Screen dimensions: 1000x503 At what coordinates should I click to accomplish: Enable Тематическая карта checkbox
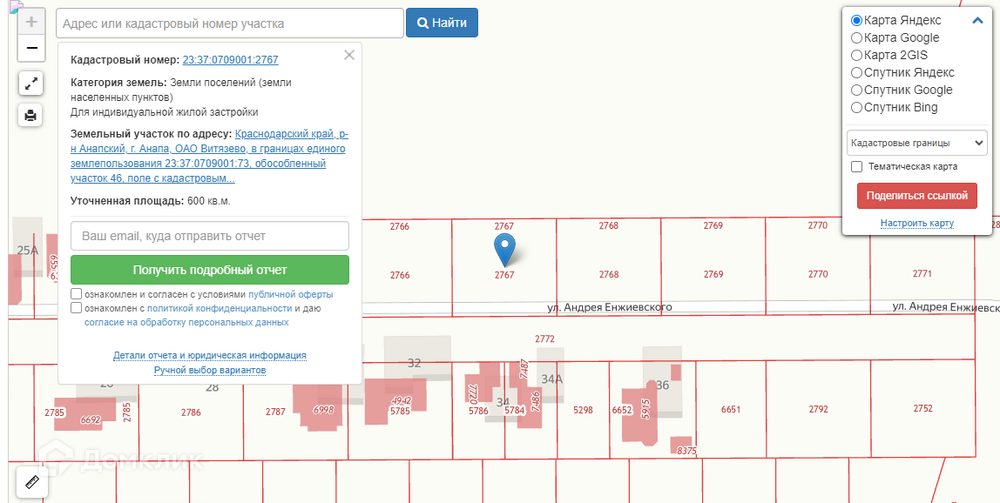857,166
